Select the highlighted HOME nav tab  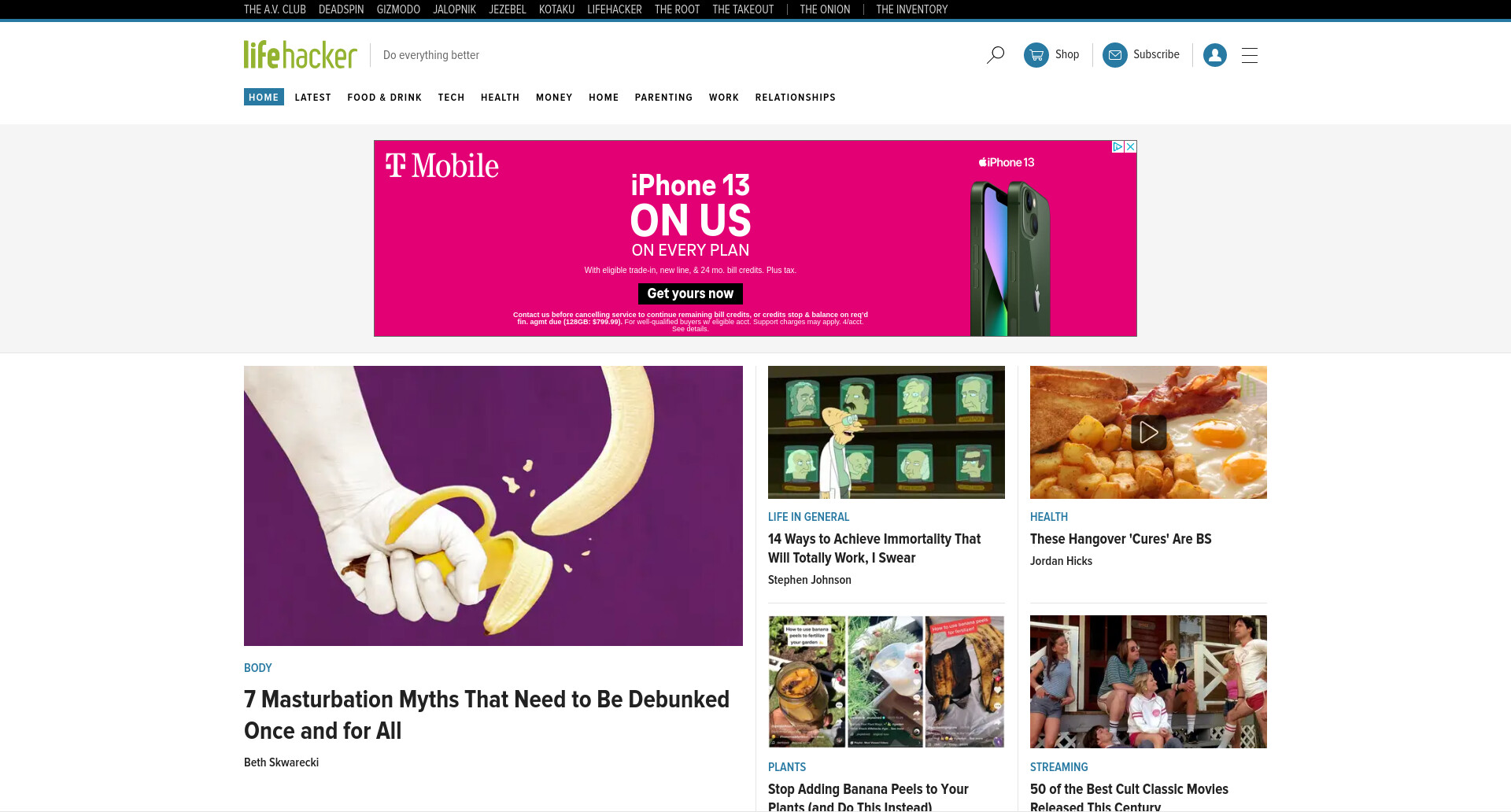tap(264, 97)
